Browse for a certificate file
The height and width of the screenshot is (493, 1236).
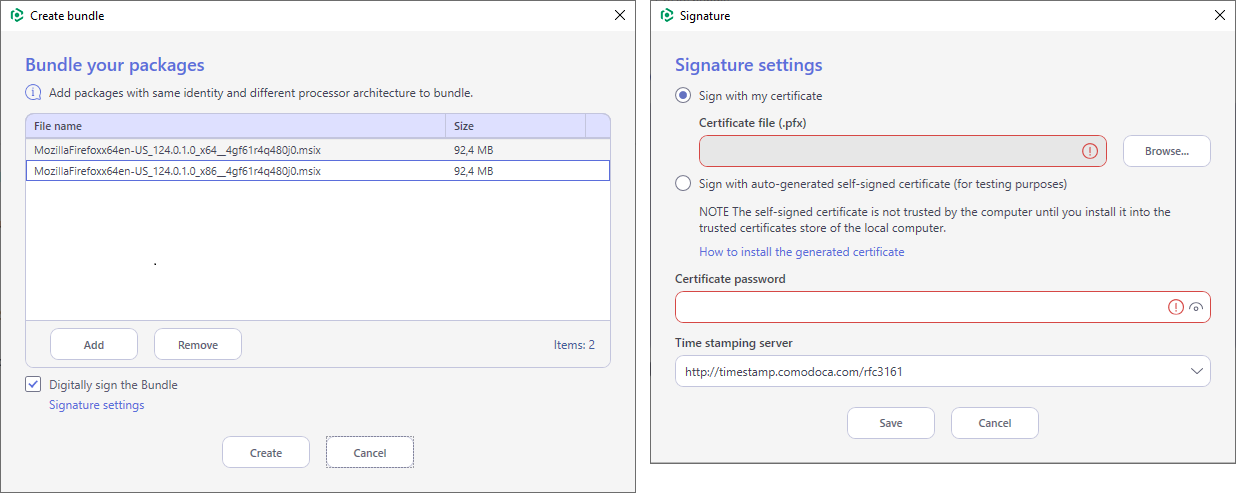tap(1167, 151)
